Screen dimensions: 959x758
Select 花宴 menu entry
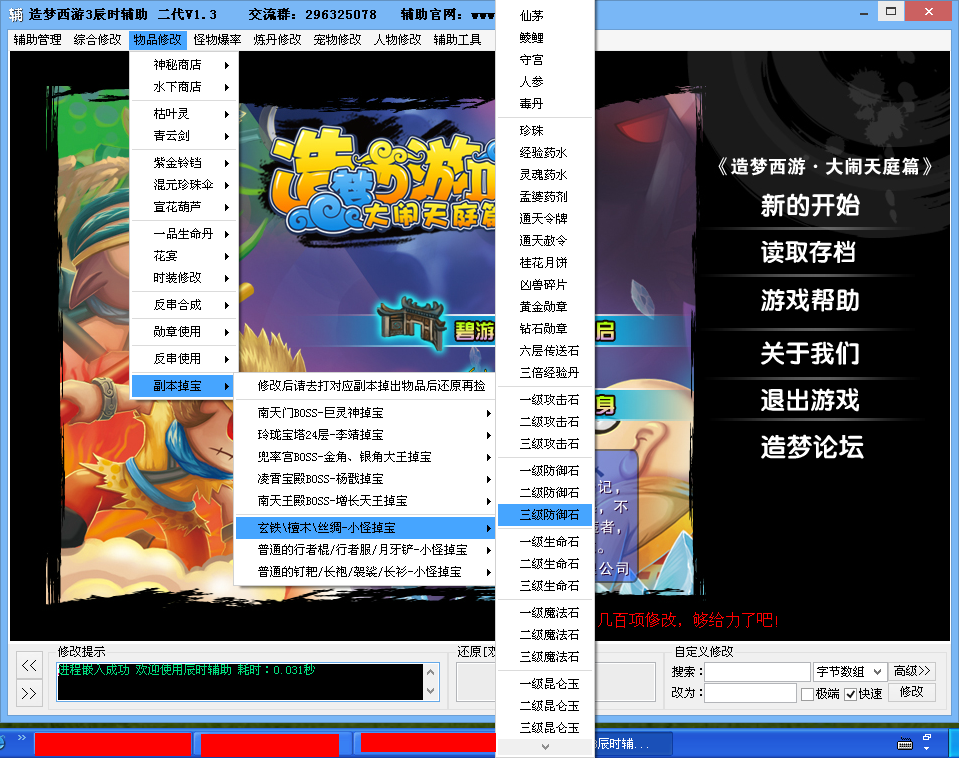click(184, 256)
